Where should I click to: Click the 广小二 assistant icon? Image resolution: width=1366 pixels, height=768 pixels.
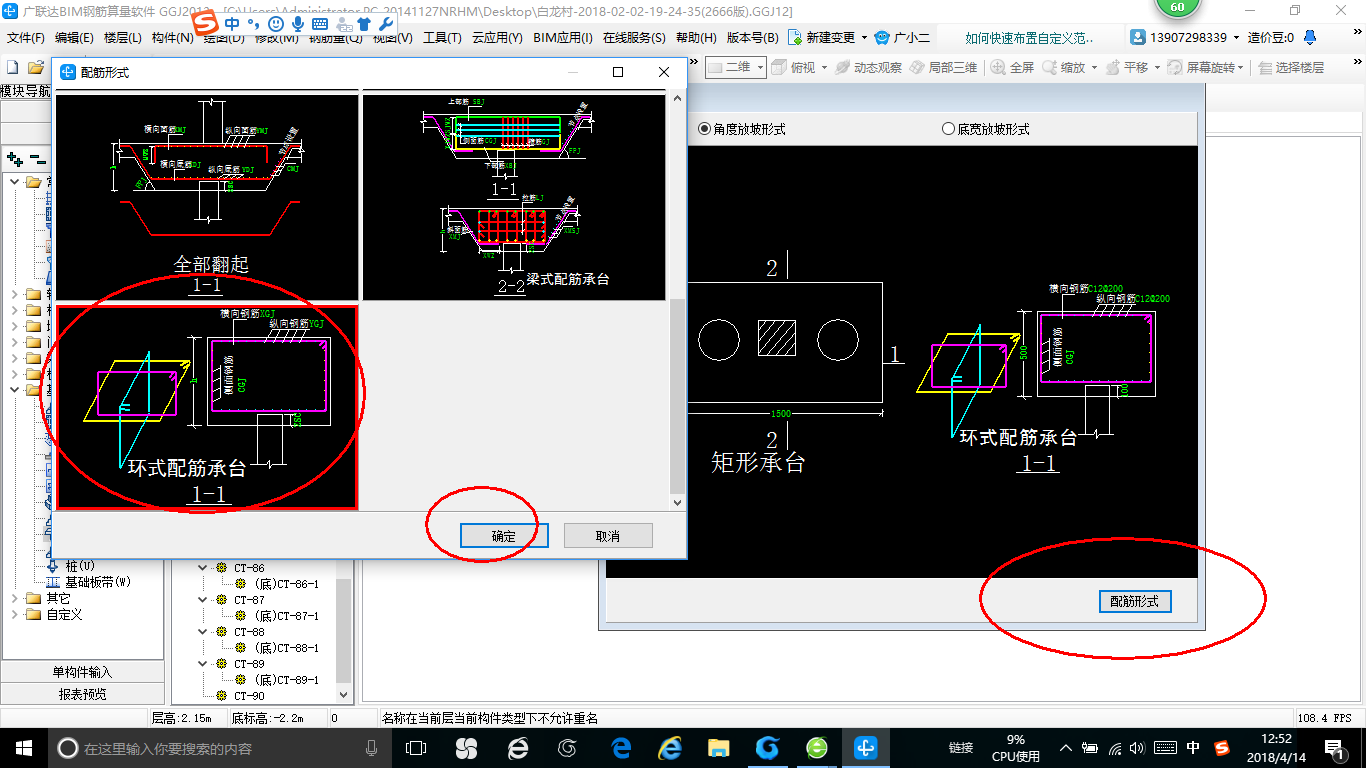pyautogui.click(x=882, y=37)
